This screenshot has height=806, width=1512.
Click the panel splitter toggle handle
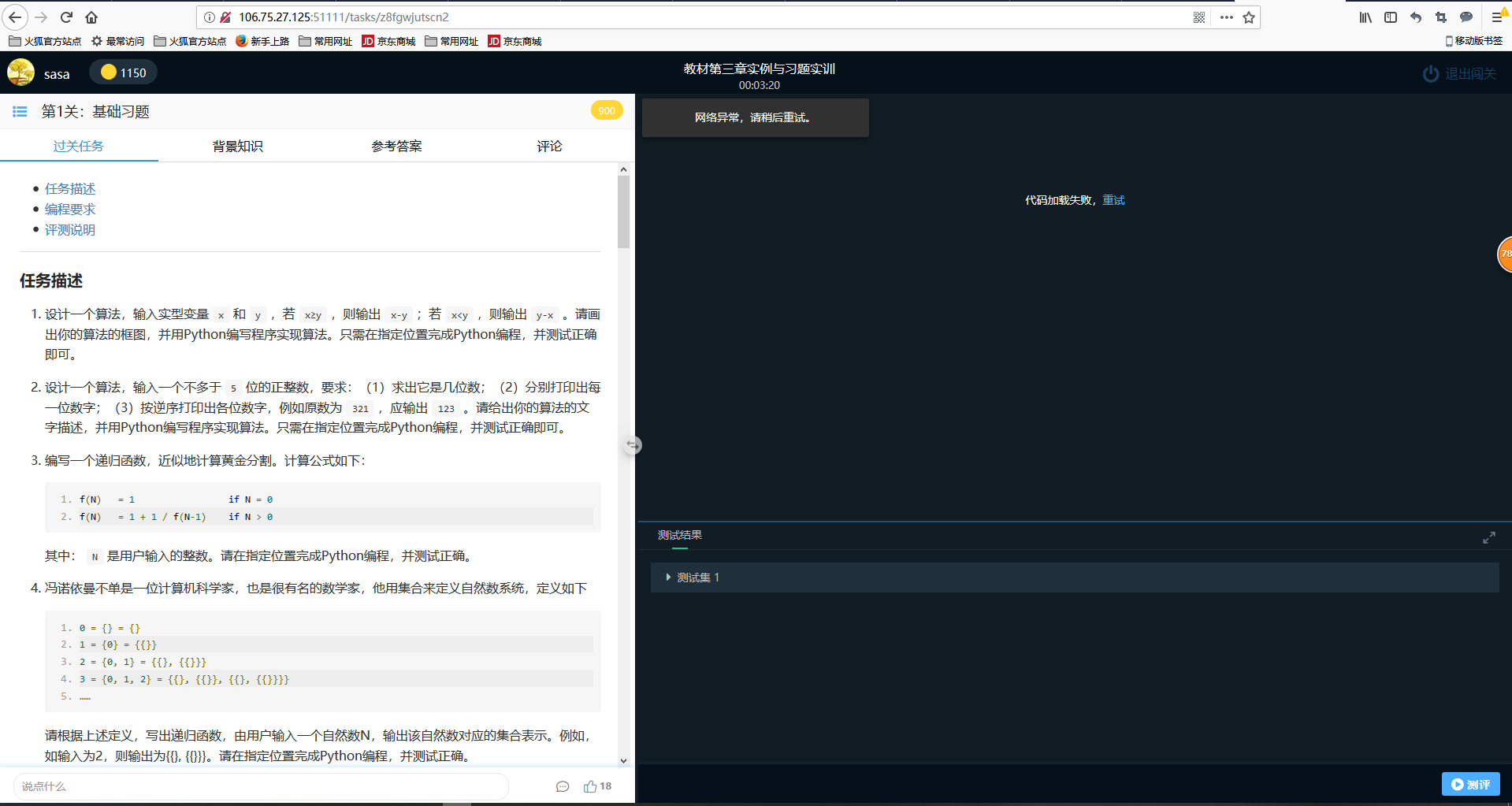point(633,445)
